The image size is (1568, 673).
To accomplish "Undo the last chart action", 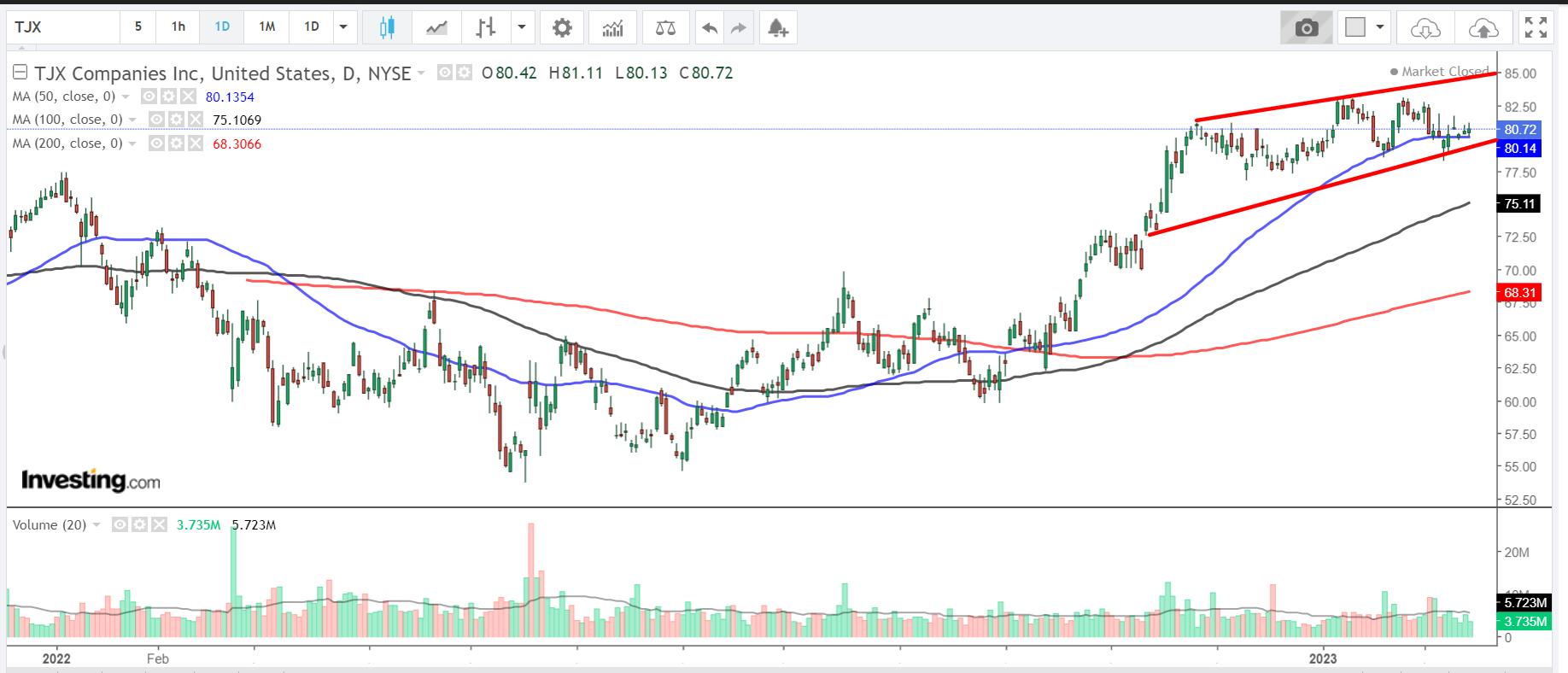I will tap(709, 27).
